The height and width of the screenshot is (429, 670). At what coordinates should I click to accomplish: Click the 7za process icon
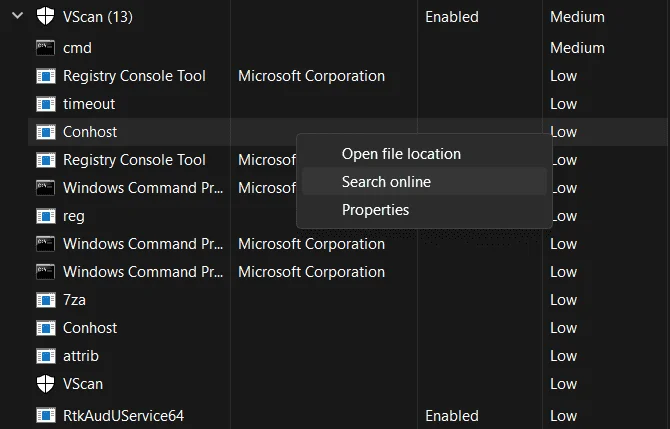pos(45,300)
